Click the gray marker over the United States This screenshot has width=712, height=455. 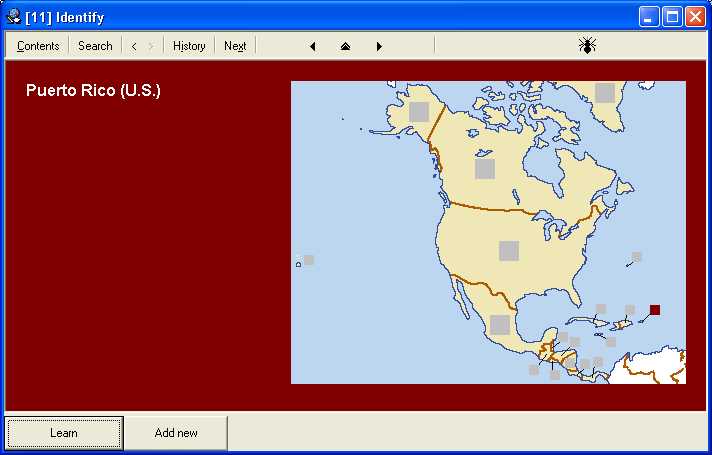pyautogui.click(x=509, y=251)
